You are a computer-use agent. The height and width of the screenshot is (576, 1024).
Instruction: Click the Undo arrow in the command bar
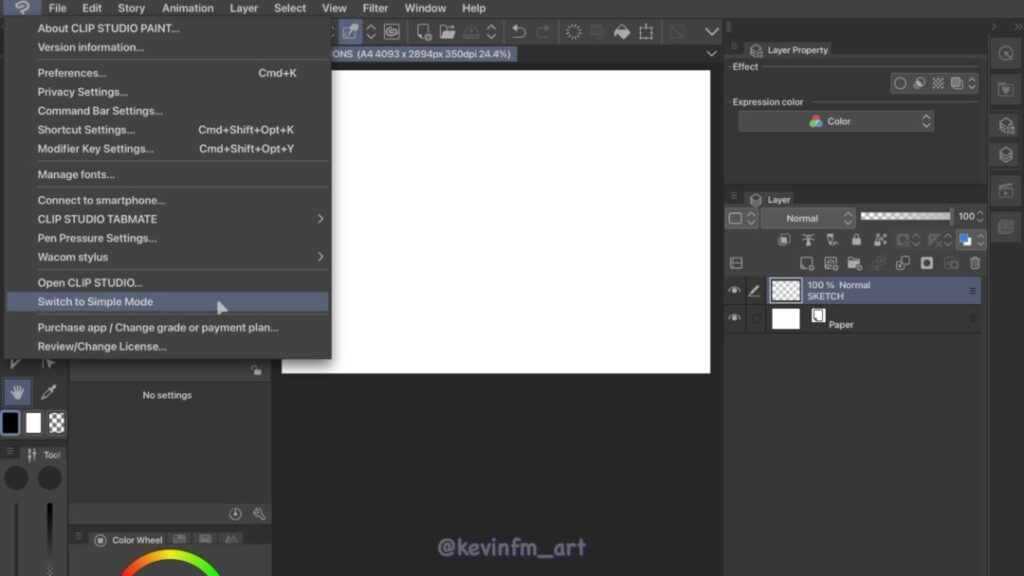click(x=518, y=32)
